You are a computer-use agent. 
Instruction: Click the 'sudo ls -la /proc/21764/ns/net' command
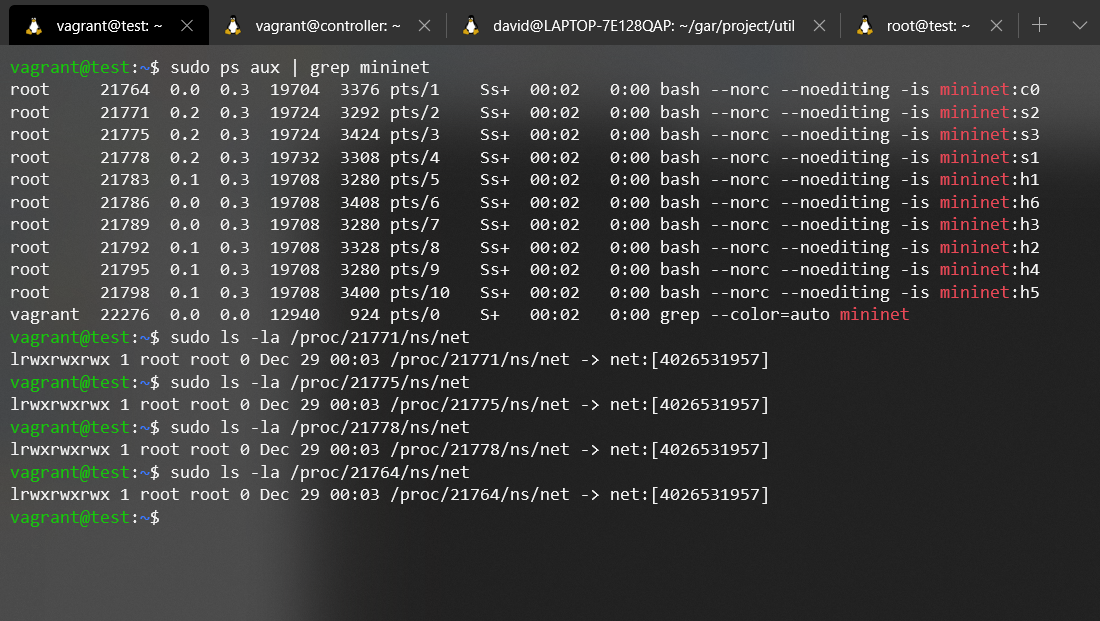tap(320, 472)
